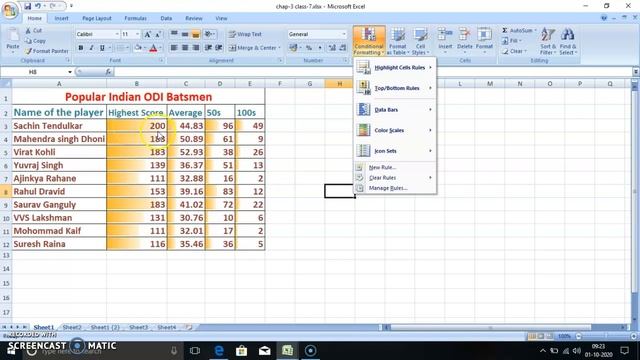Click AutoSum
The height and width of the screenshot is (360, 640).
click(518, 31)
